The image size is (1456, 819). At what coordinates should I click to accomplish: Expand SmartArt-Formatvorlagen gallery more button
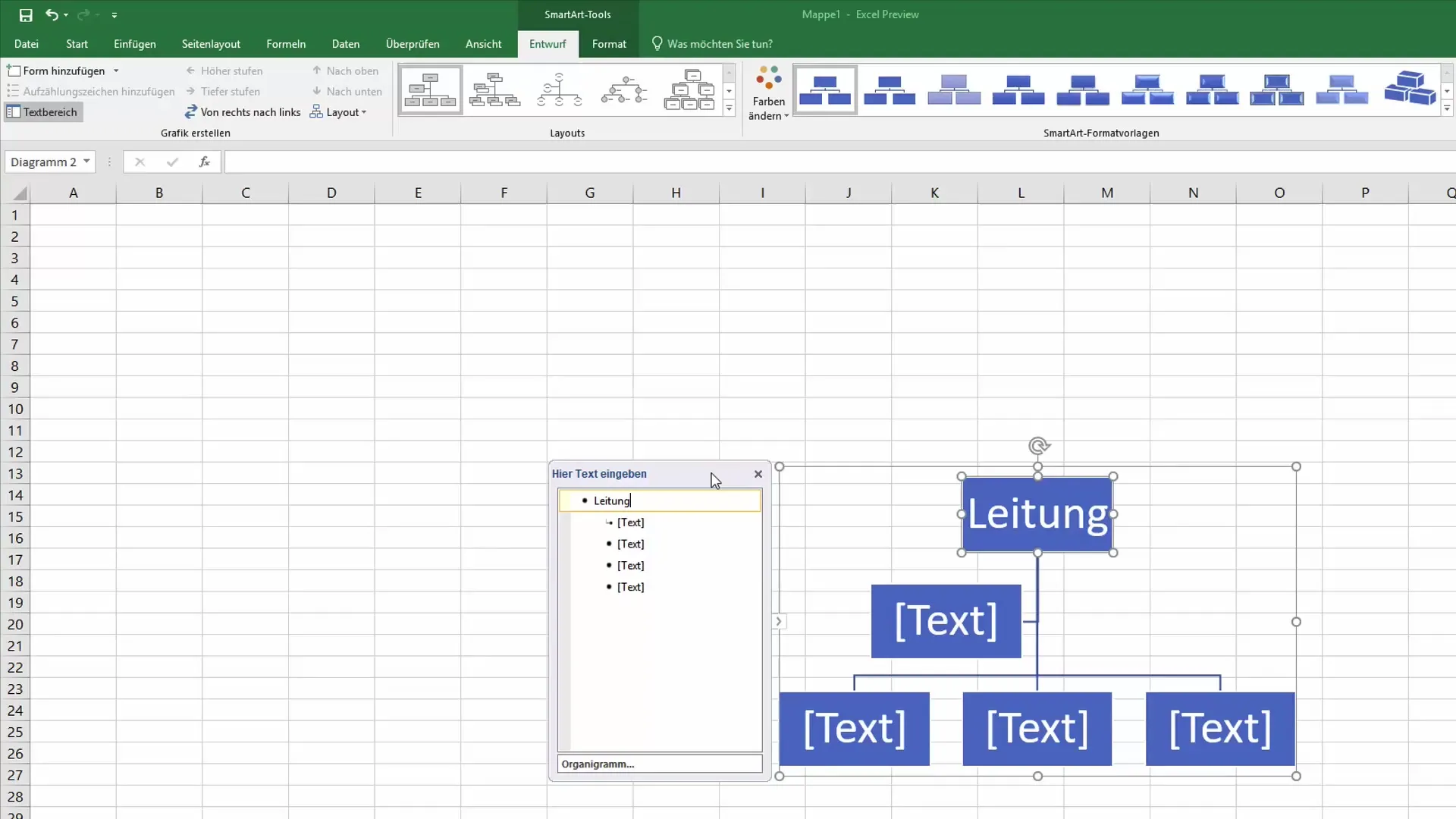pyautogui.click(x=1447, y=108)
